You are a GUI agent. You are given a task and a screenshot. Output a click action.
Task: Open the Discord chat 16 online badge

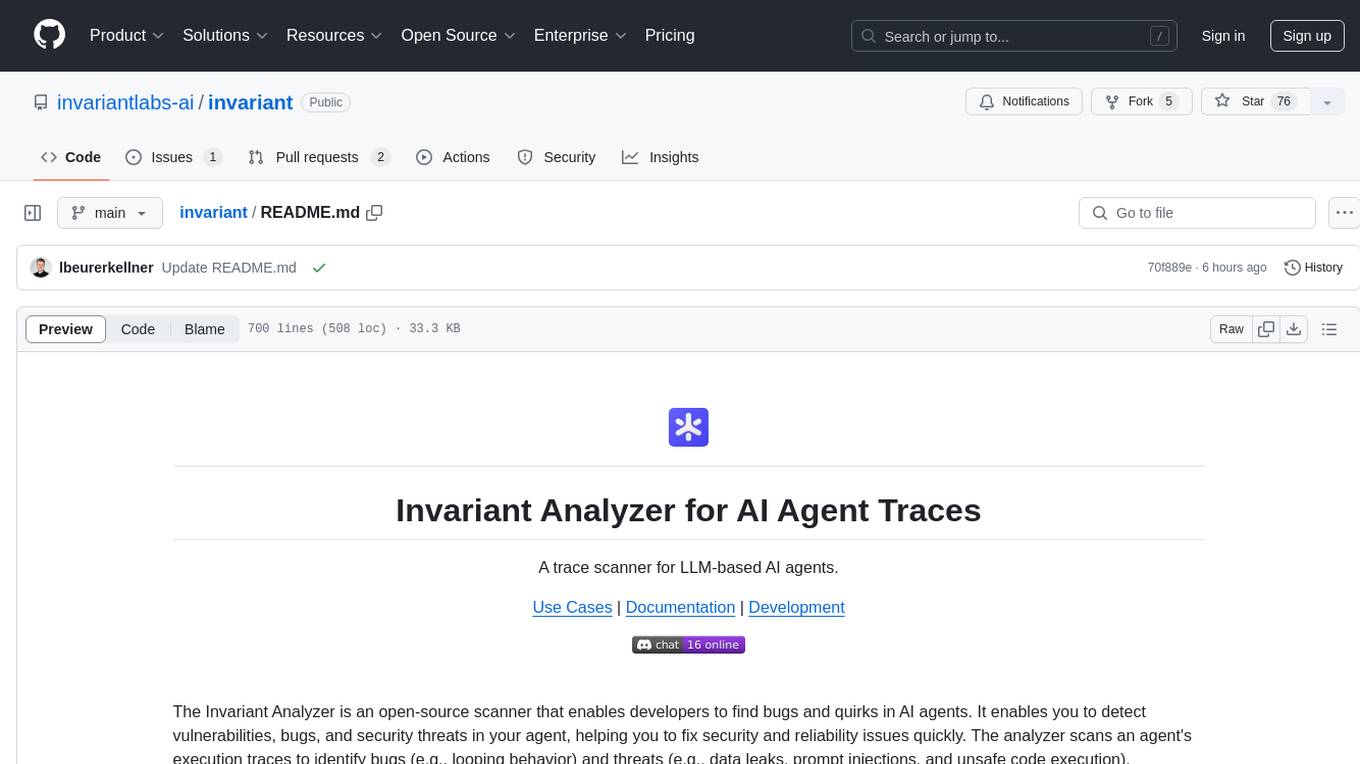688,645
